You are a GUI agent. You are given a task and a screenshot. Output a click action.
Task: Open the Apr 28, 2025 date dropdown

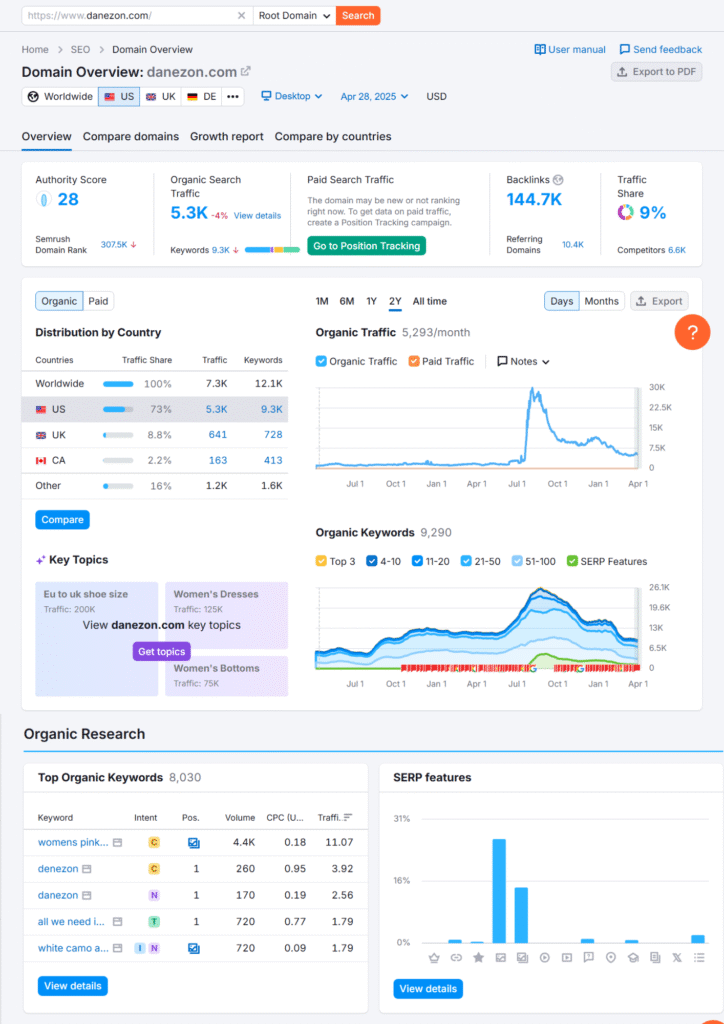tap(375, 97)
